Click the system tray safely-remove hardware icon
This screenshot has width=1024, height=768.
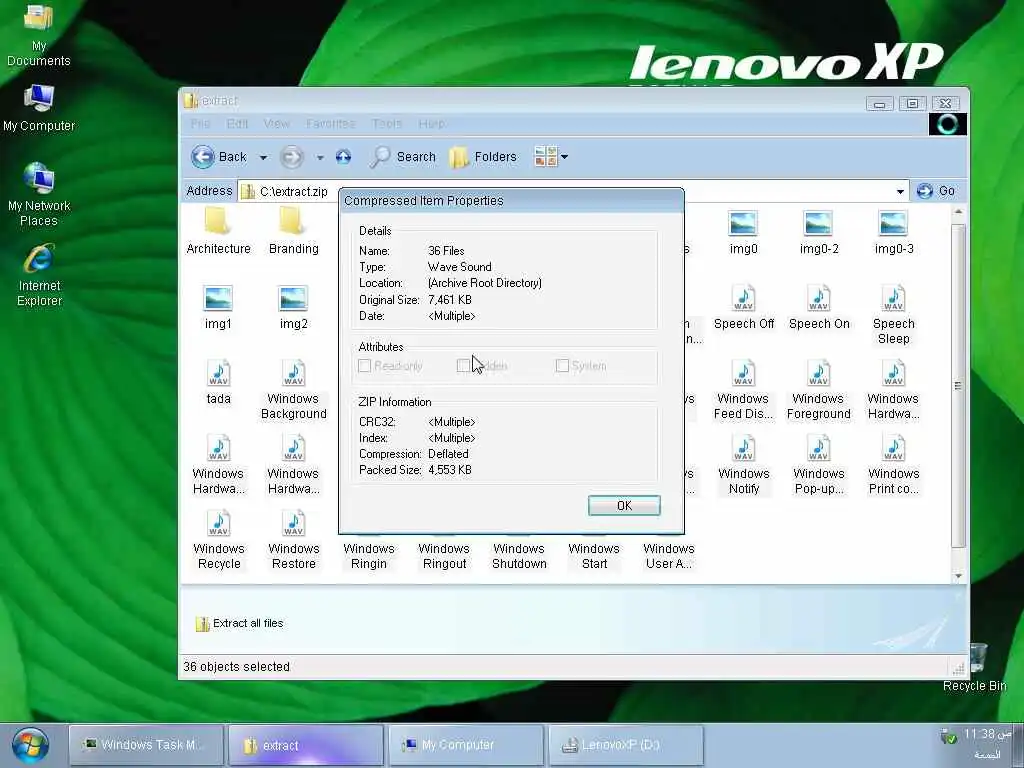click(x=948, y=737)
